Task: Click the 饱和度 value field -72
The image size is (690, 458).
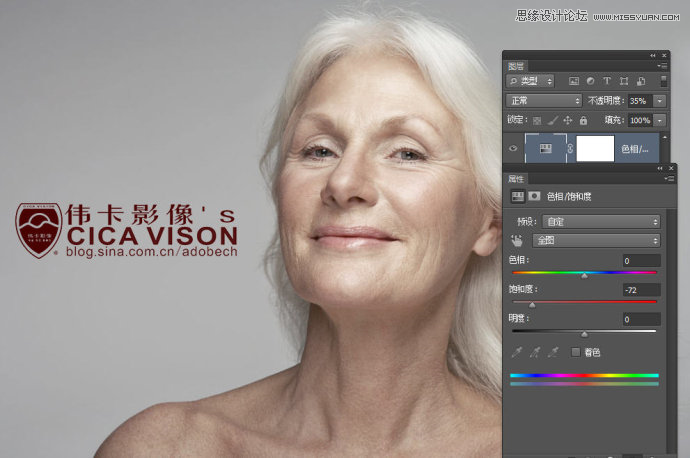Action: click(642, 289)
